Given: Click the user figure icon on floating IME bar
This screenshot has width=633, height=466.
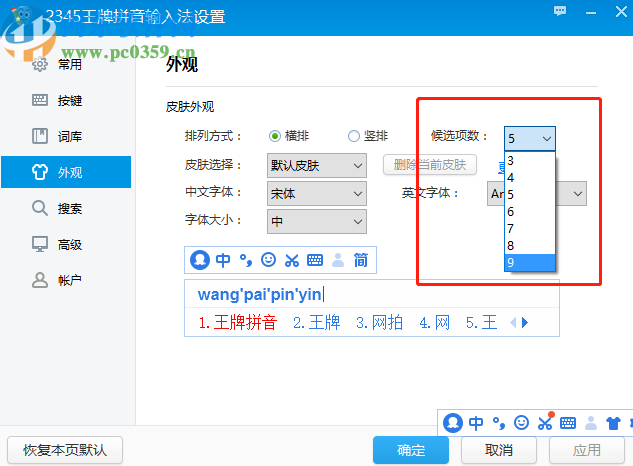Looking at the screenshot, I should pyautogui.click(x=591, y=423).
